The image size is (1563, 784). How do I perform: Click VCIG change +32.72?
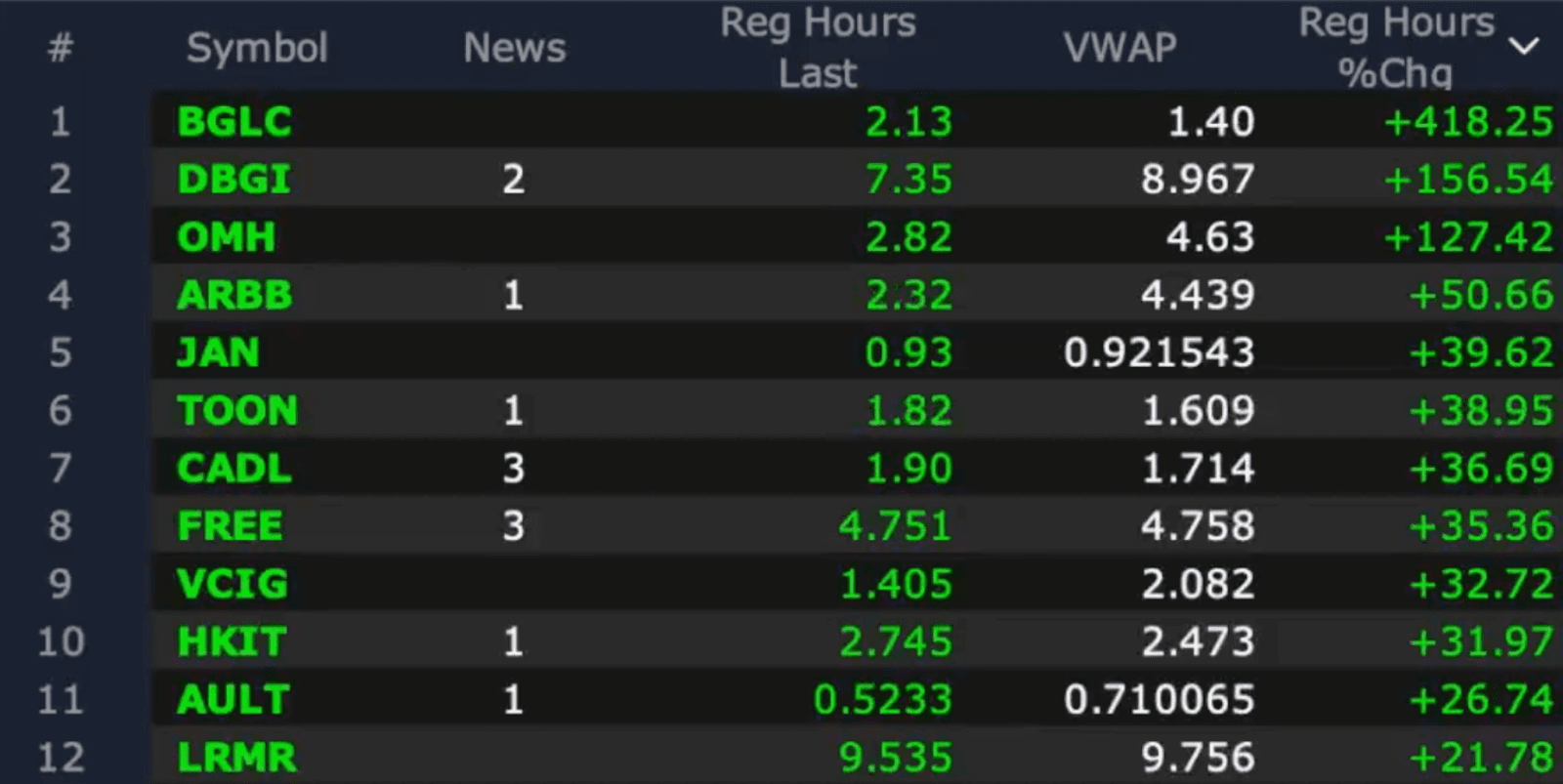1481,583
